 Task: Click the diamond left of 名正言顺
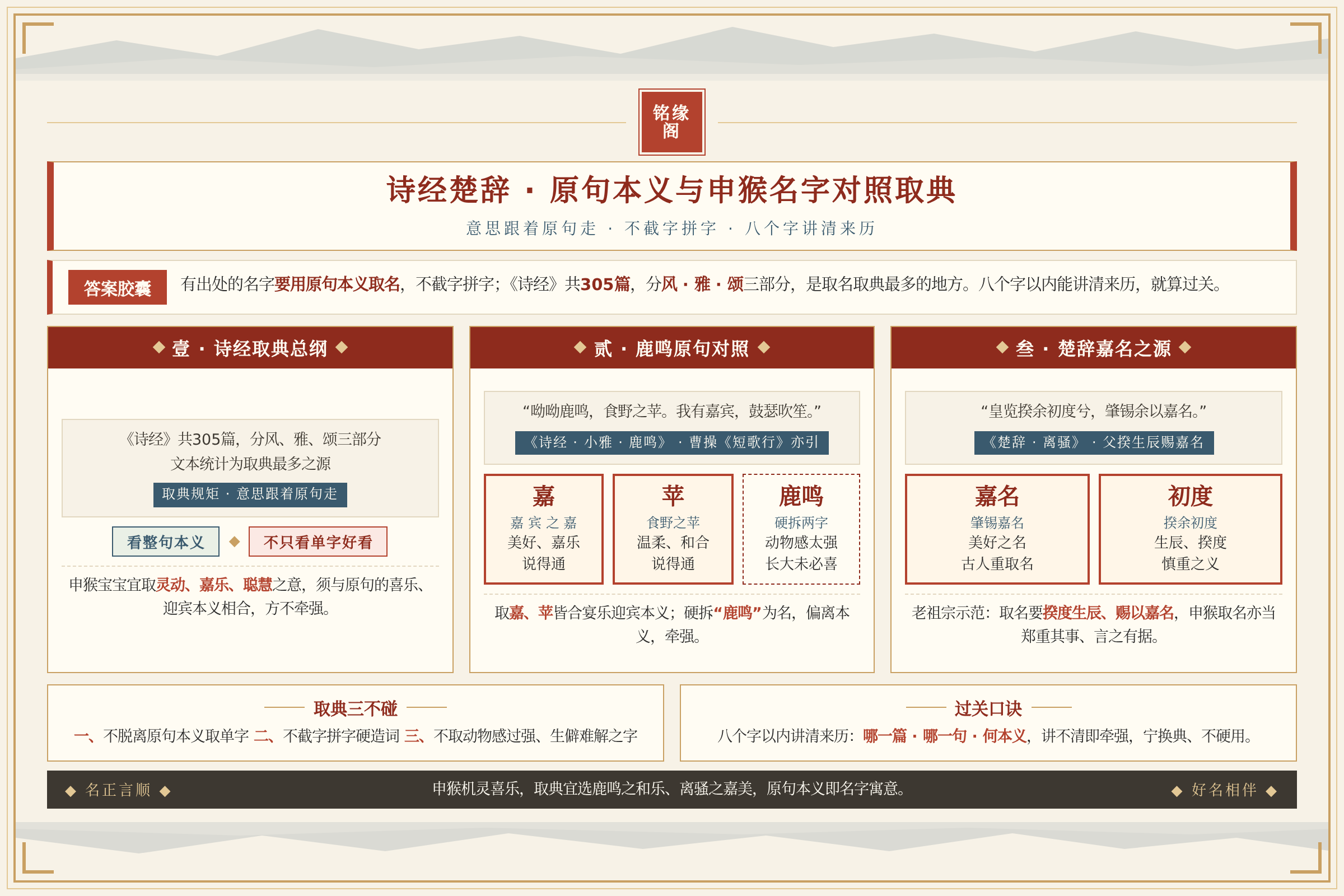pos(71,791)
